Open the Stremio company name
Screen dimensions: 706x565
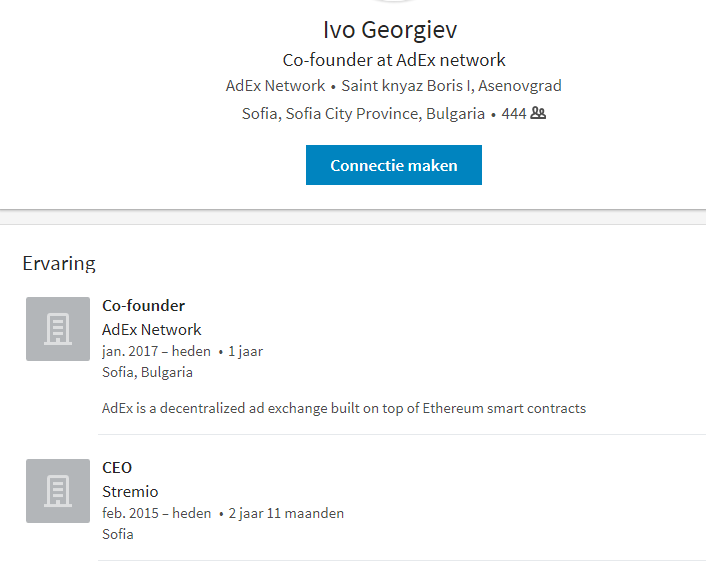pos(130,492)
